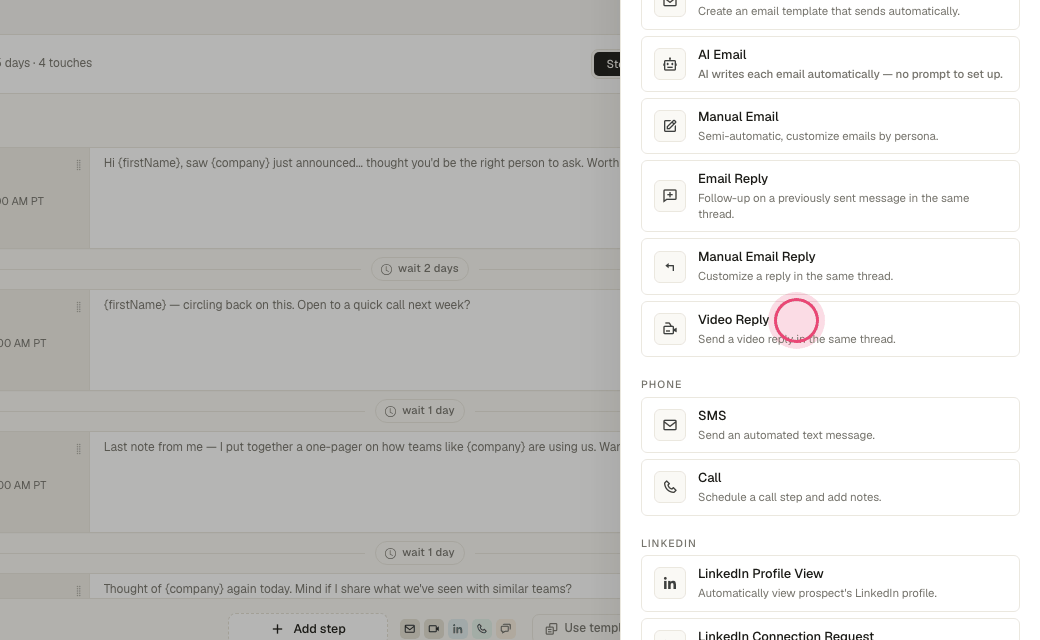Open 'Thought of {company} again today' message

[x=355, y=587]
